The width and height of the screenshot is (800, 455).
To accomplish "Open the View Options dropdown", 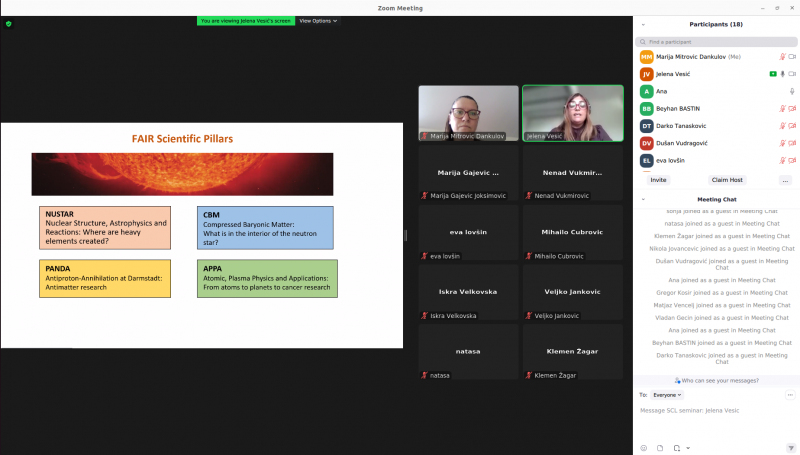I will [318, 21].
